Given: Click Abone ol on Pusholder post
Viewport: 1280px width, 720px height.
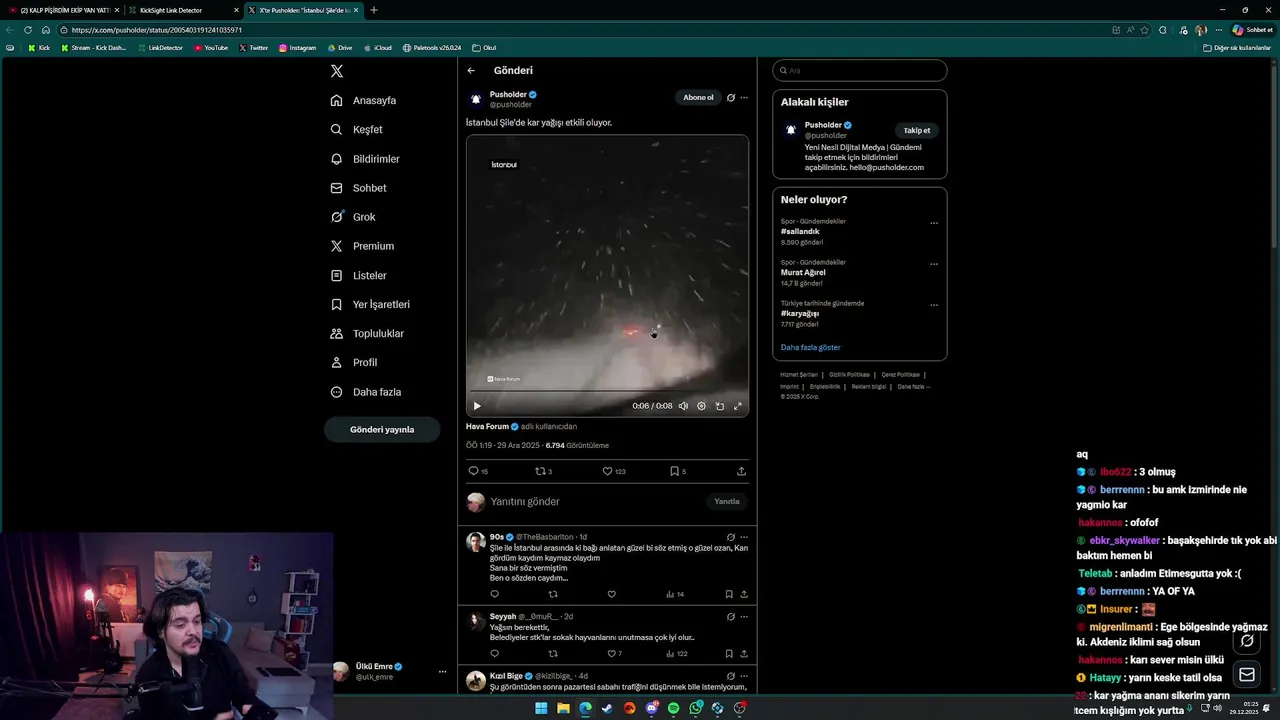Looking at the screenshot, I should coord(698,98).
